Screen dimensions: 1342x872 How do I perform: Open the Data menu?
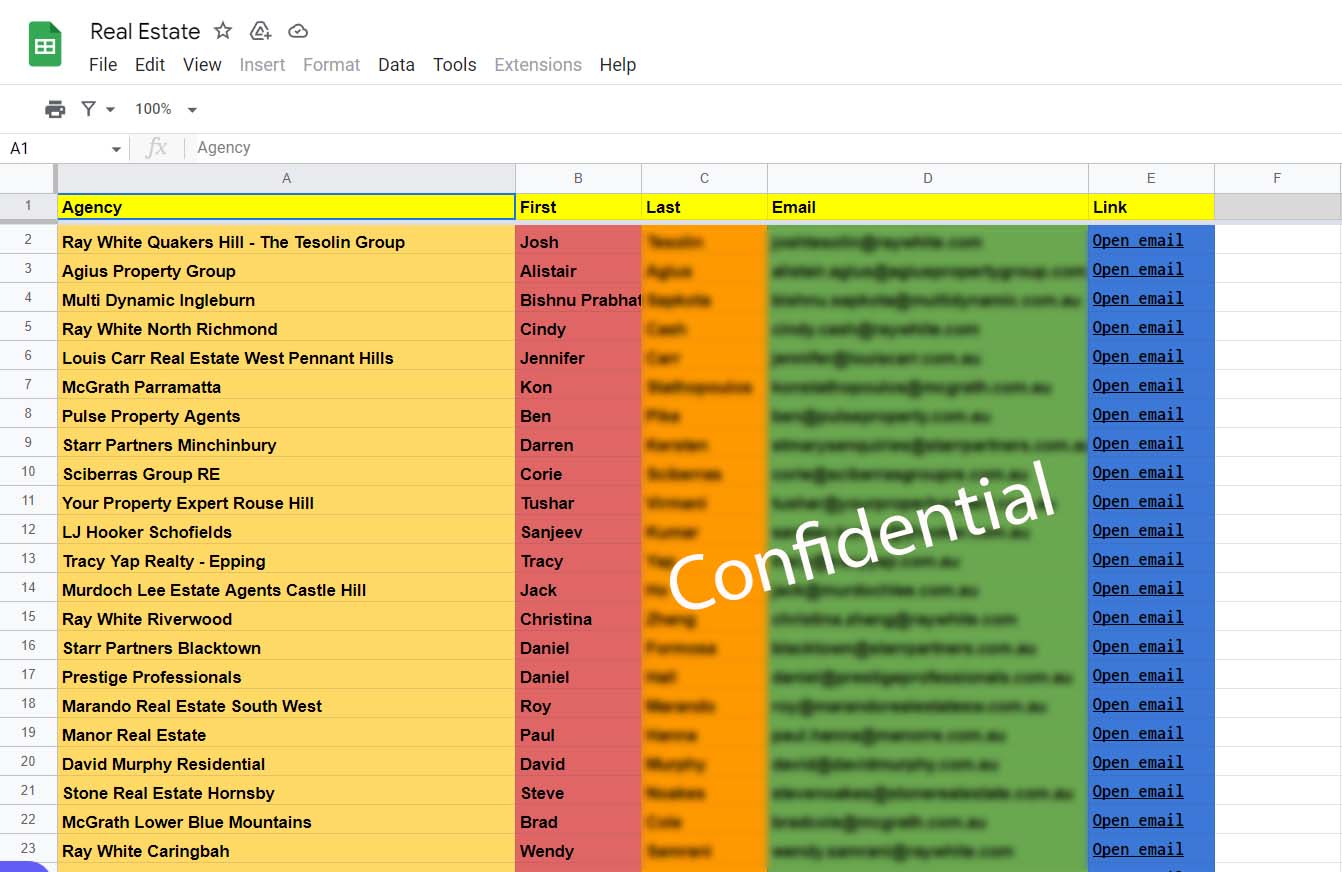396,65
